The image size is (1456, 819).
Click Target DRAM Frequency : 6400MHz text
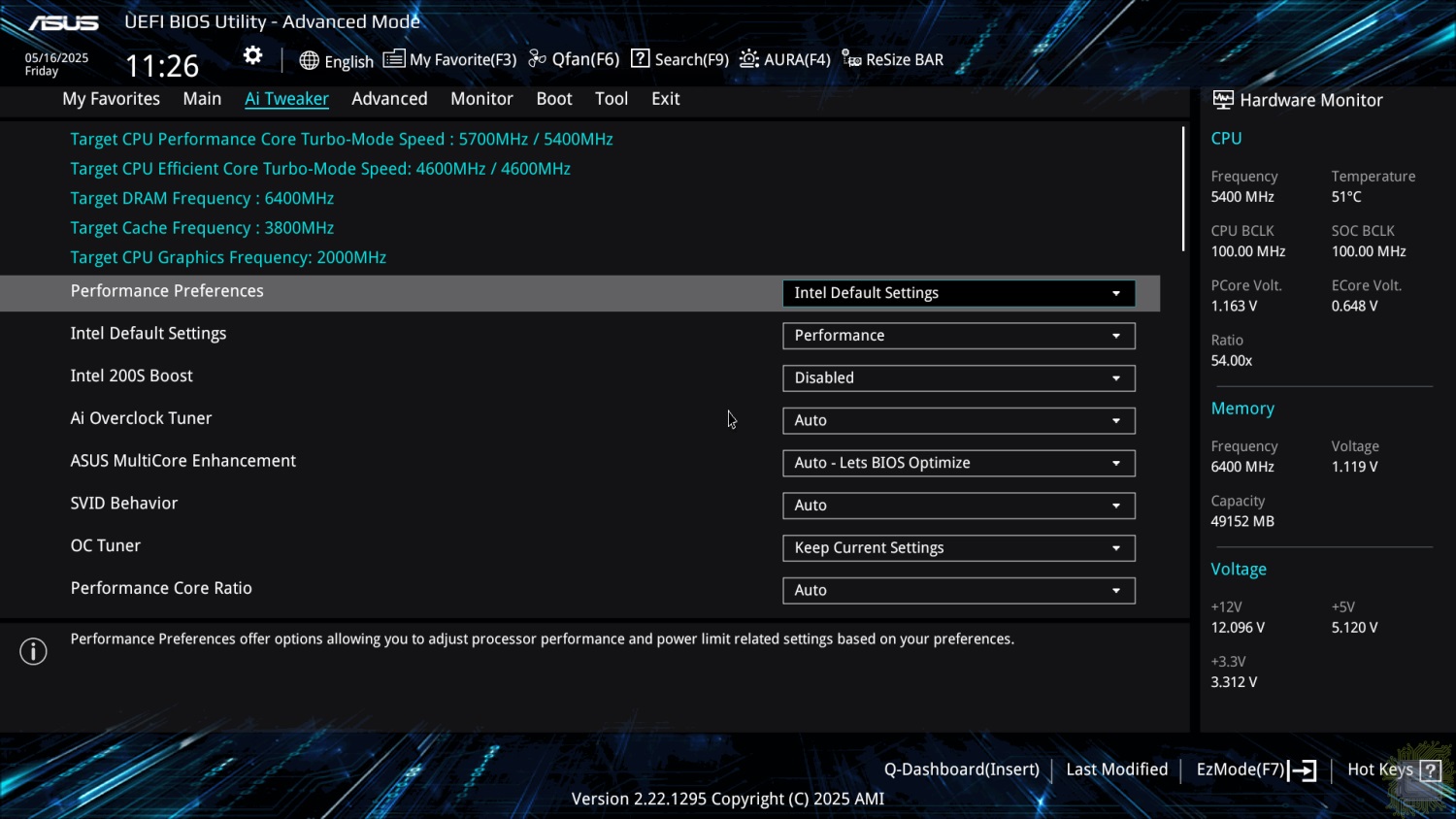coord(202,198)
